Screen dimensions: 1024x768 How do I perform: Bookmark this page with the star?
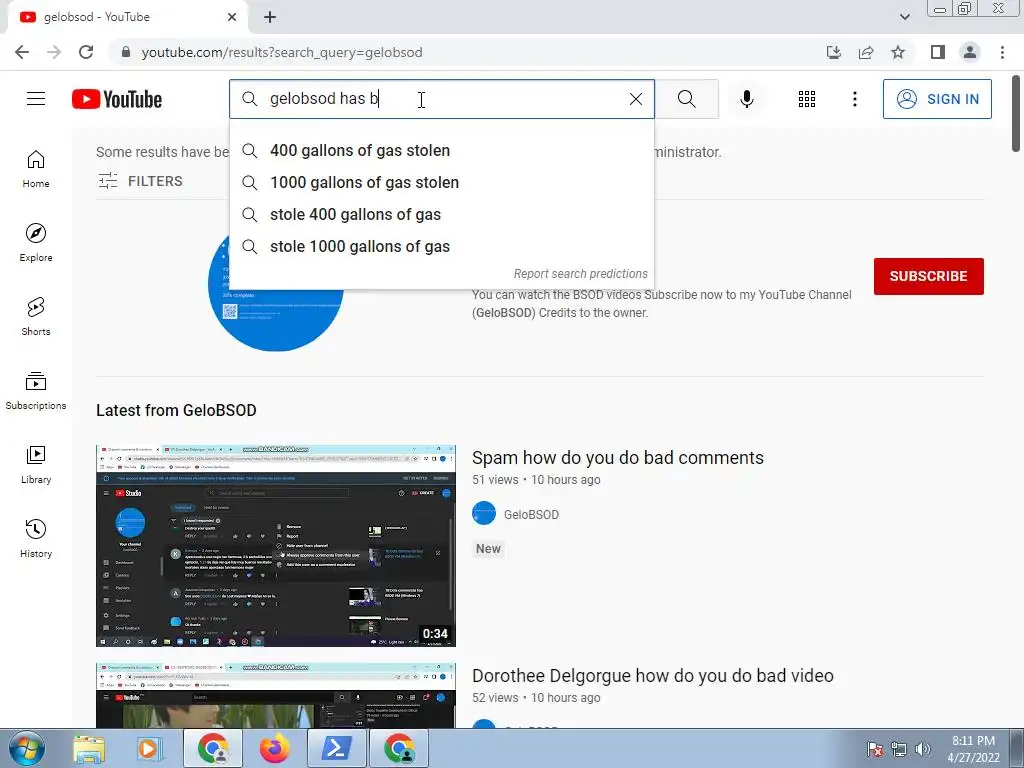click(x=898, y=52)
